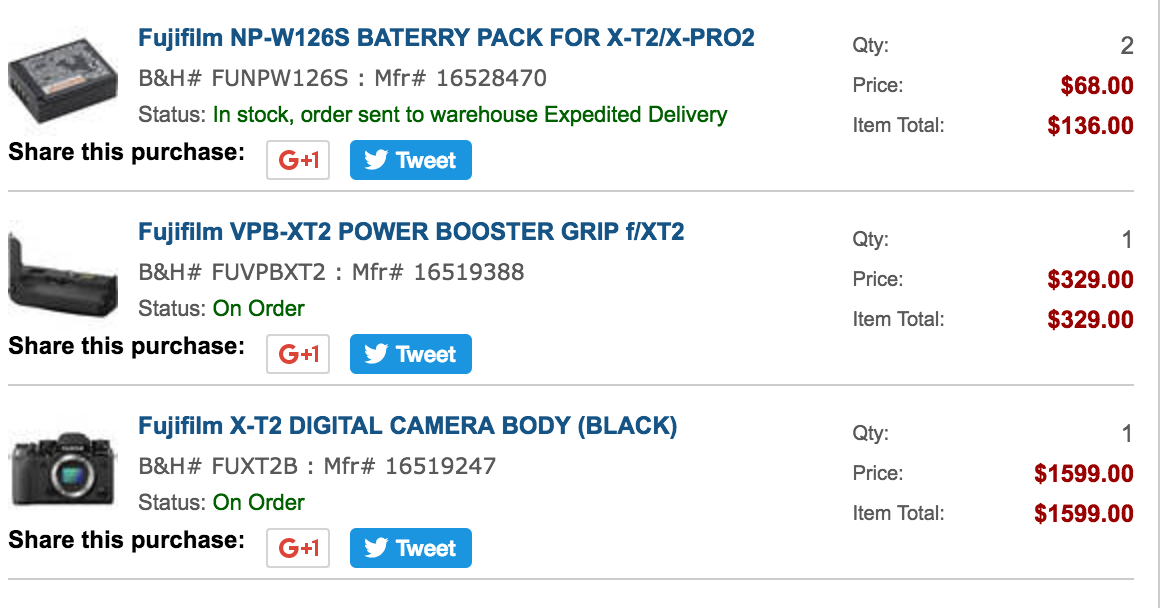Open Fujifilm VPB-XT2 Power Booster Grip link
The image size is (1176, 608).
(x=411, y=233)
